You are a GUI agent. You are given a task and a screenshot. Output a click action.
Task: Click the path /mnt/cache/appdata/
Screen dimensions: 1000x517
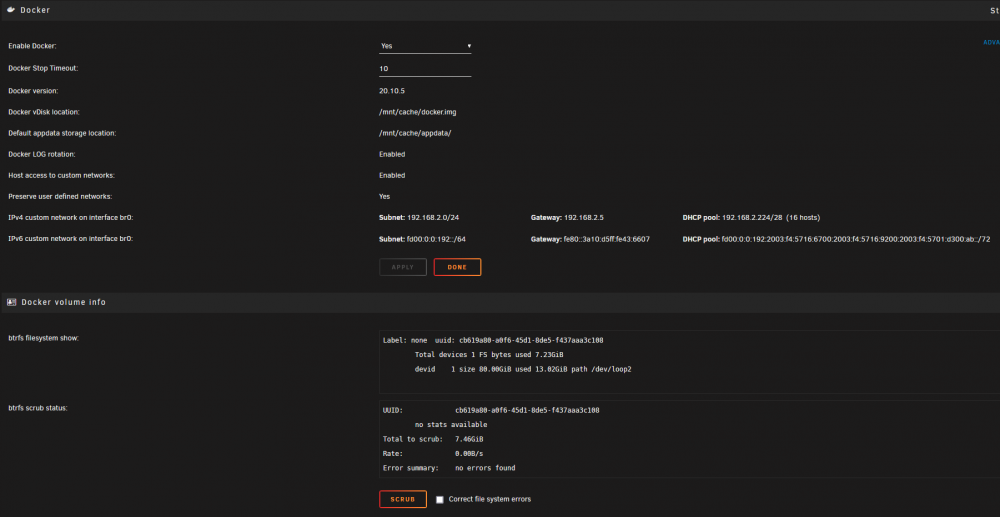point(415,133)
